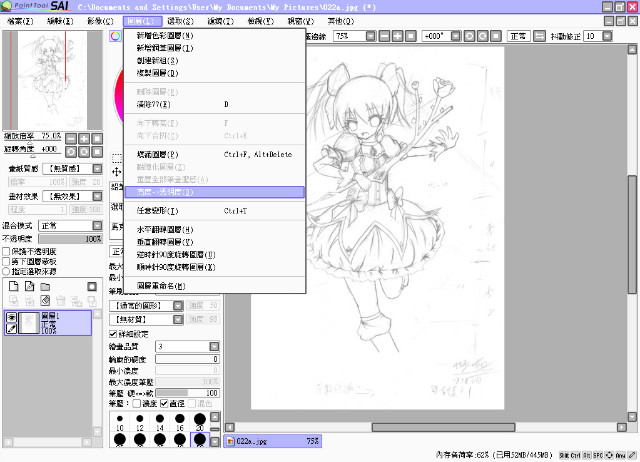
Task: Open the 畫材效果 dropdown
Action: coord(97,196)
